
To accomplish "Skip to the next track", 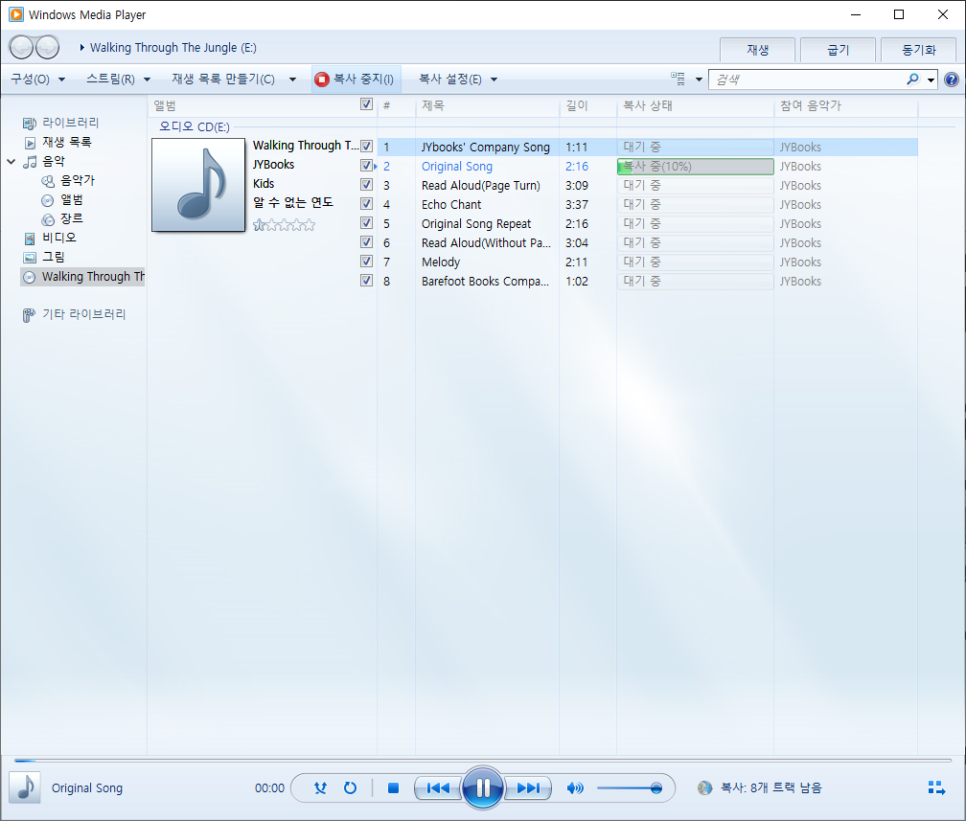I will [528, 788].
